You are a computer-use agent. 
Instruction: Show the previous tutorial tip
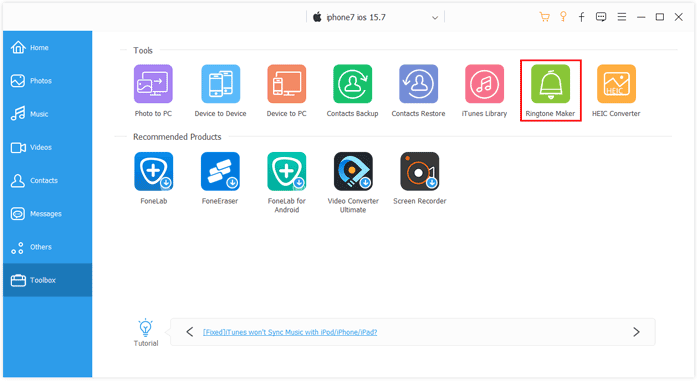pyautogui.click(x=190, y=332)
